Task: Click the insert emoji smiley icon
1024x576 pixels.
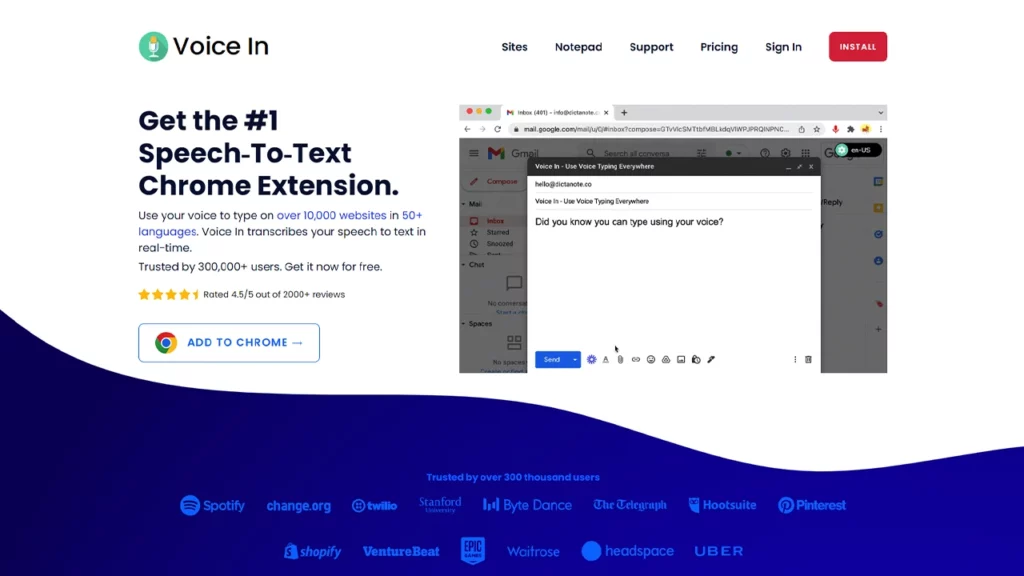Action: (x=650, y=359)
